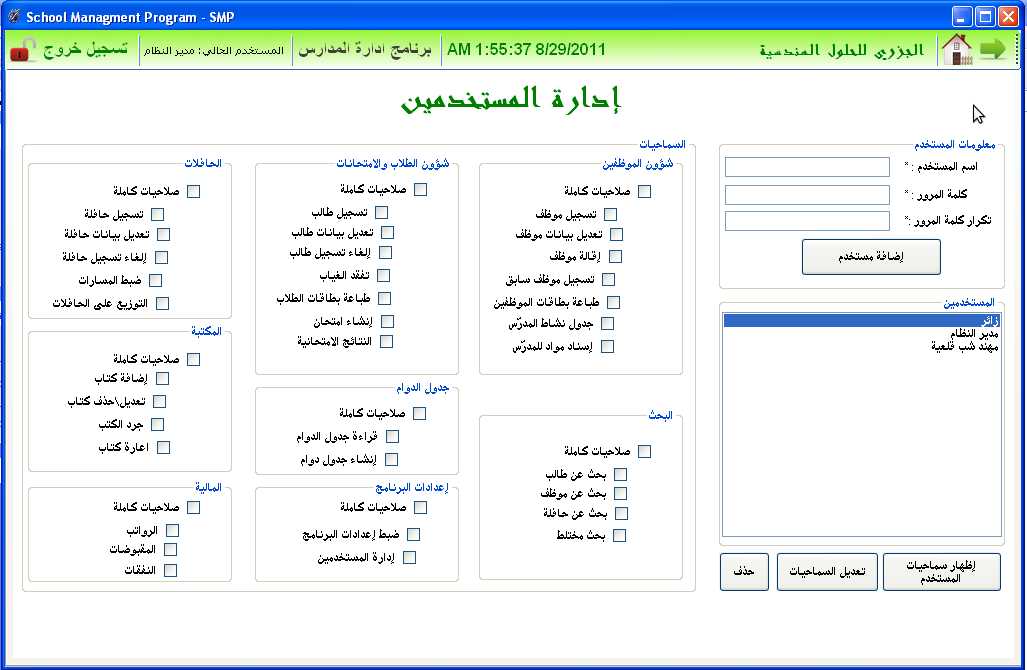Check إسناد مواد للمدرّس permission
This screenshot has height=670, width=1027.
point(607,346)
